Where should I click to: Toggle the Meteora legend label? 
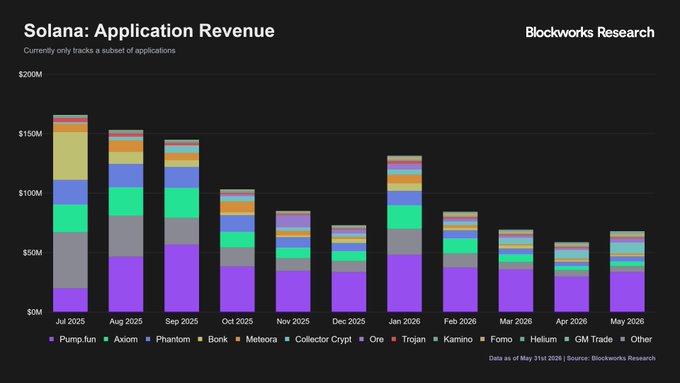262,339
